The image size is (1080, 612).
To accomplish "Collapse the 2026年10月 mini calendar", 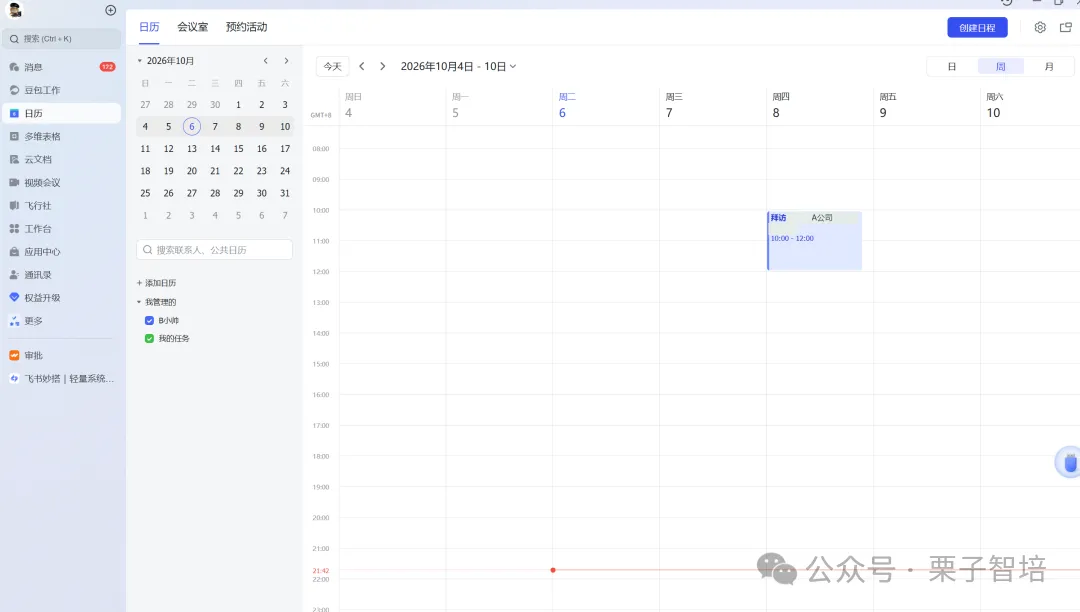I will pyautogui.click(x=139, y=61).
